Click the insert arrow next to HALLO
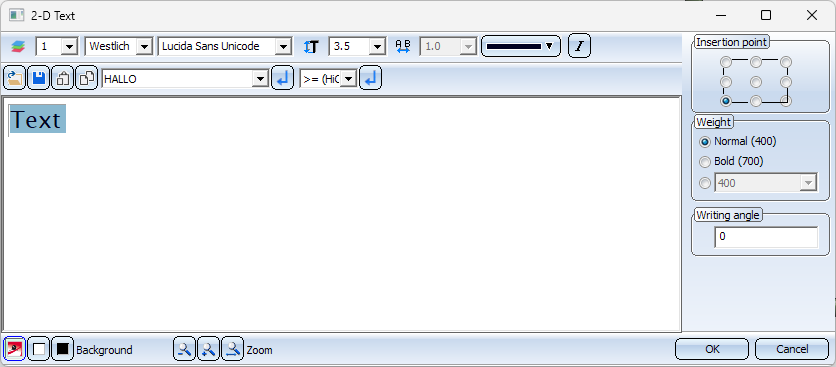 coord(283,79)
